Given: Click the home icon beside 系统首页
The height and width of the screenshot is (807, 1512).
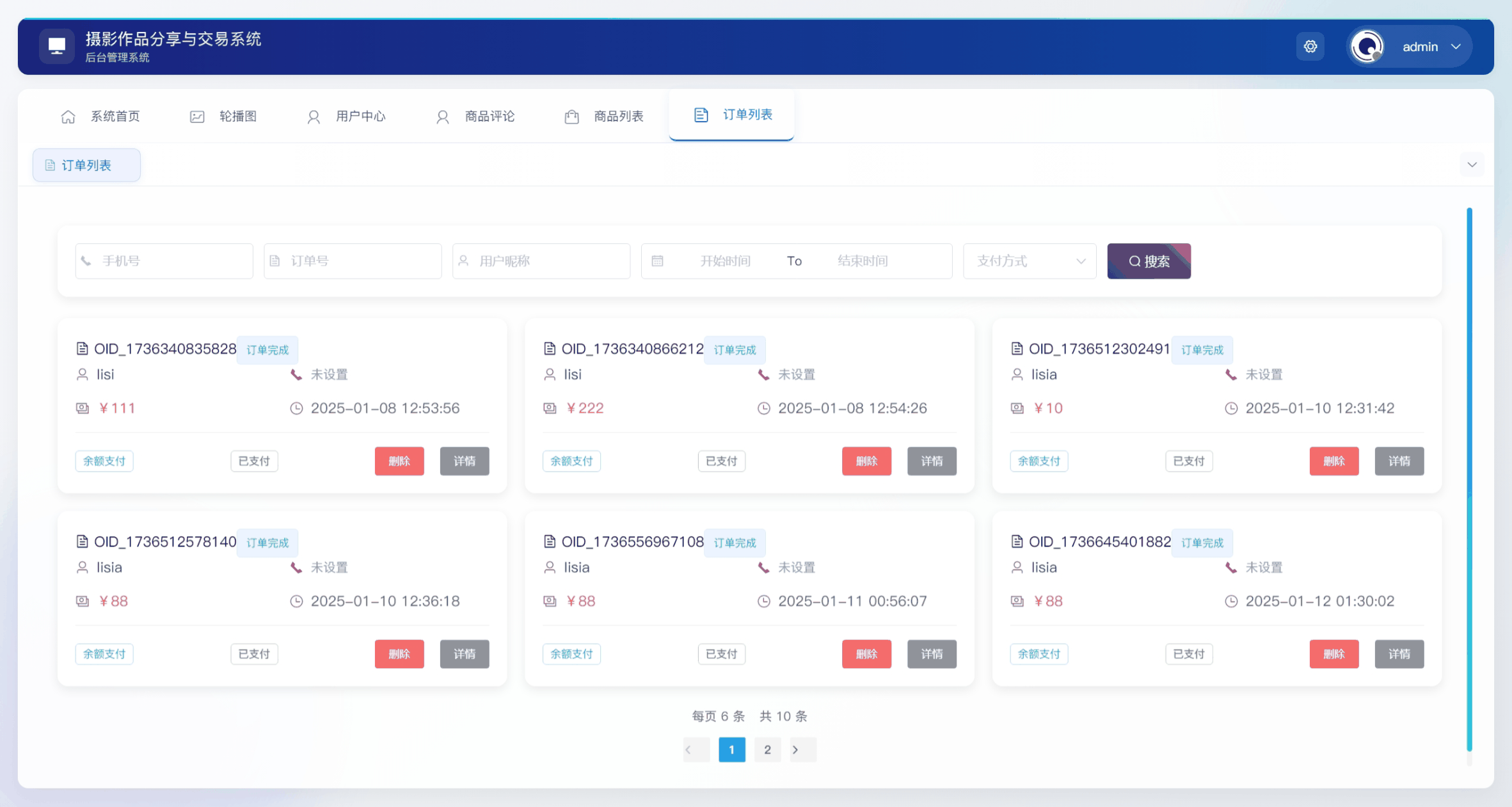Looking at the screenshot, I should pos(68,116).
